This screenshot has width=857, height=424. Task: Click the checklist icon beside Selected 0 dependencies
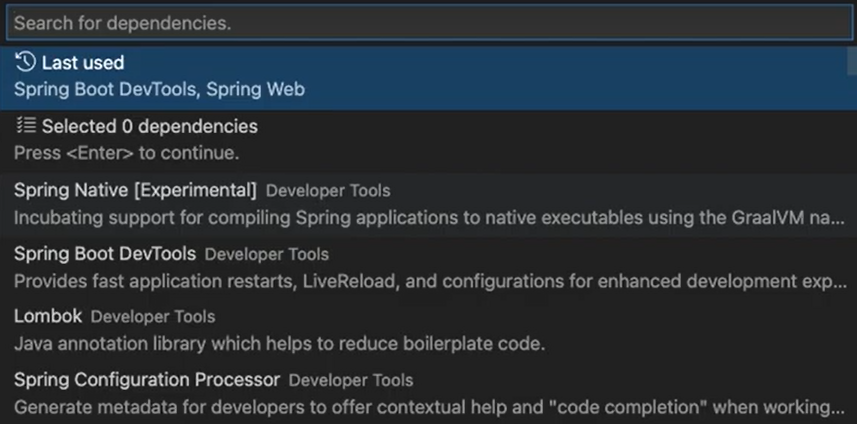26,127
